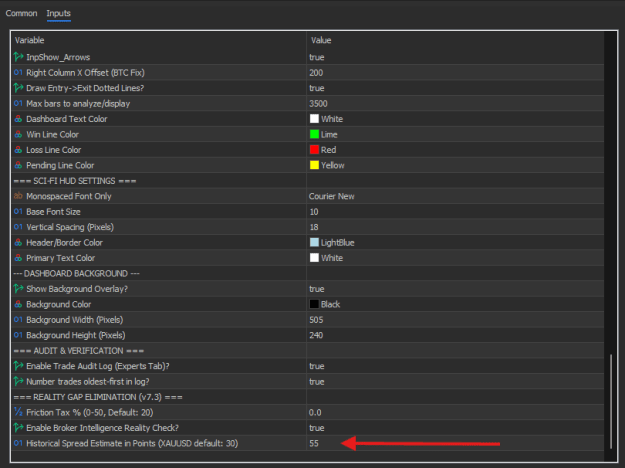This screenshot has height=468, width=625.
Task: Select the AUDIT & VERIFICATION section row
Action: (x=307, y=351)
